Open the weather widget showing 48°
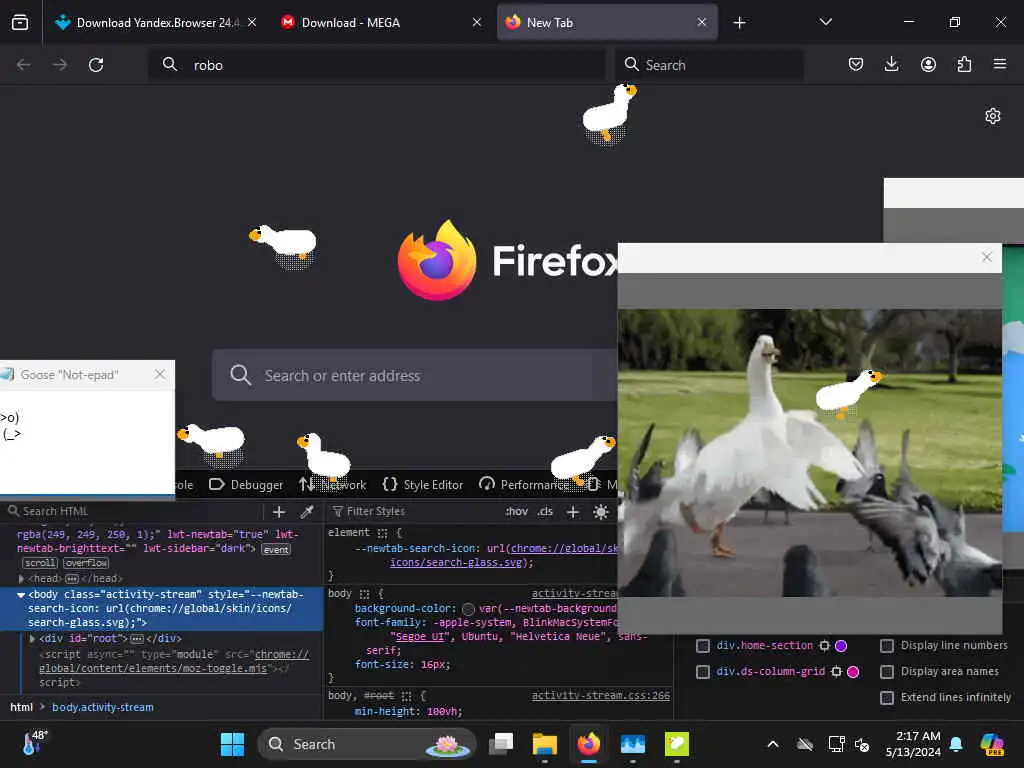The width and height of the screenshot is (1024, 768). point(35,743)
